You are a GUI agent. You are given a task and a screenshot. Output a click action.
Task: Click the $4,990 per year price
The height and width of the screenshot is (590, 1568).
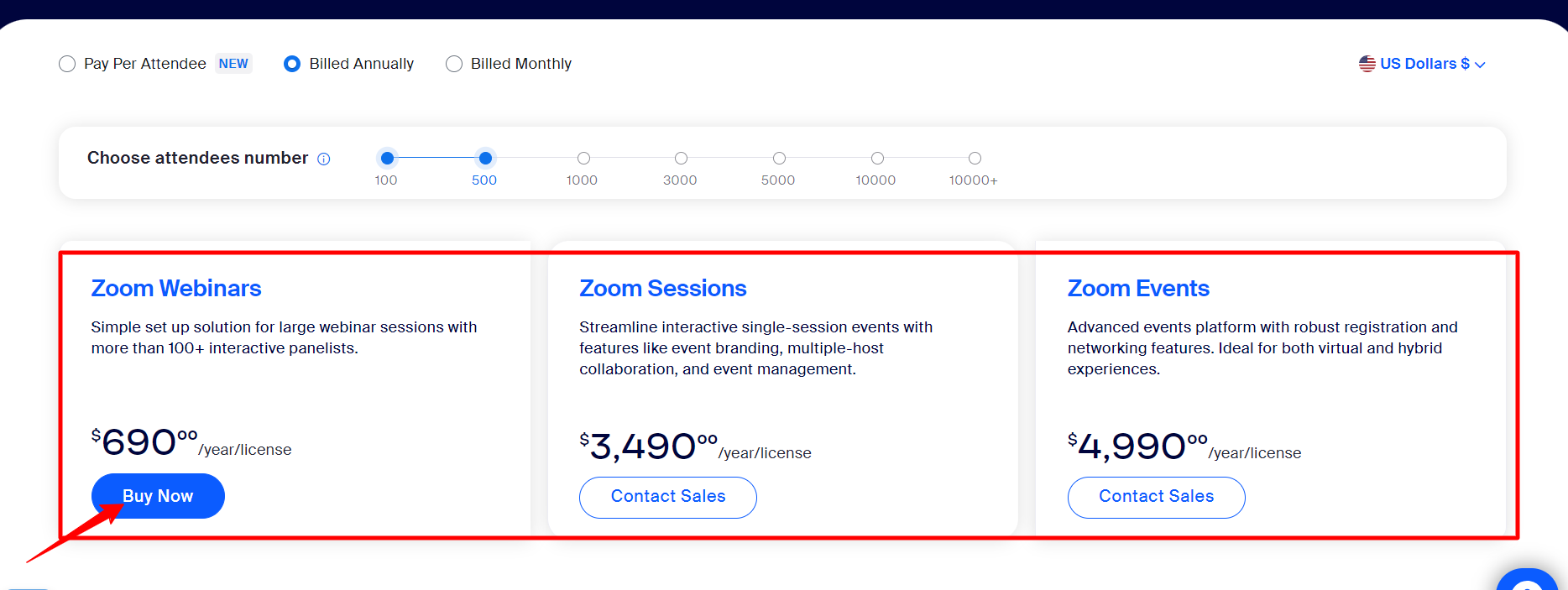pos(1184,446)
